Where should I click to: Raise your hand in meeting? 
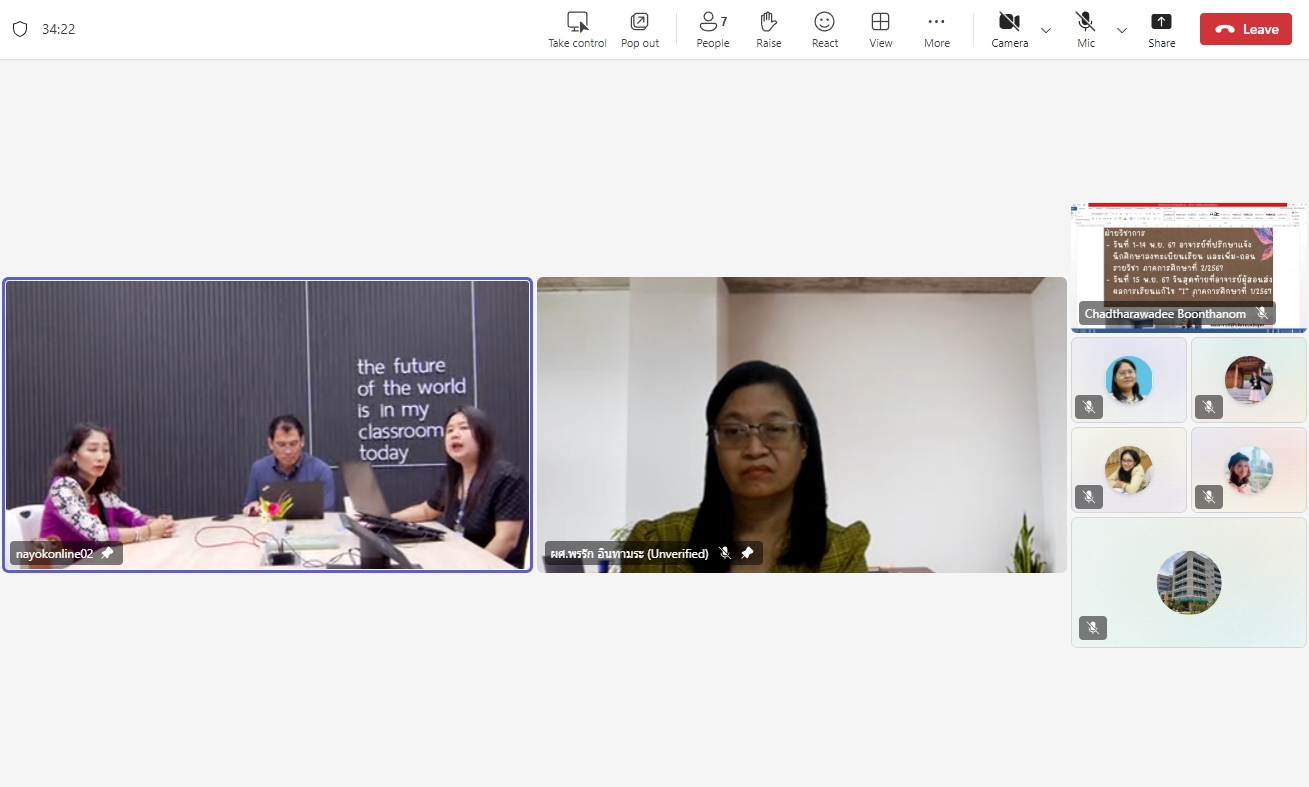tap(768, 22)
